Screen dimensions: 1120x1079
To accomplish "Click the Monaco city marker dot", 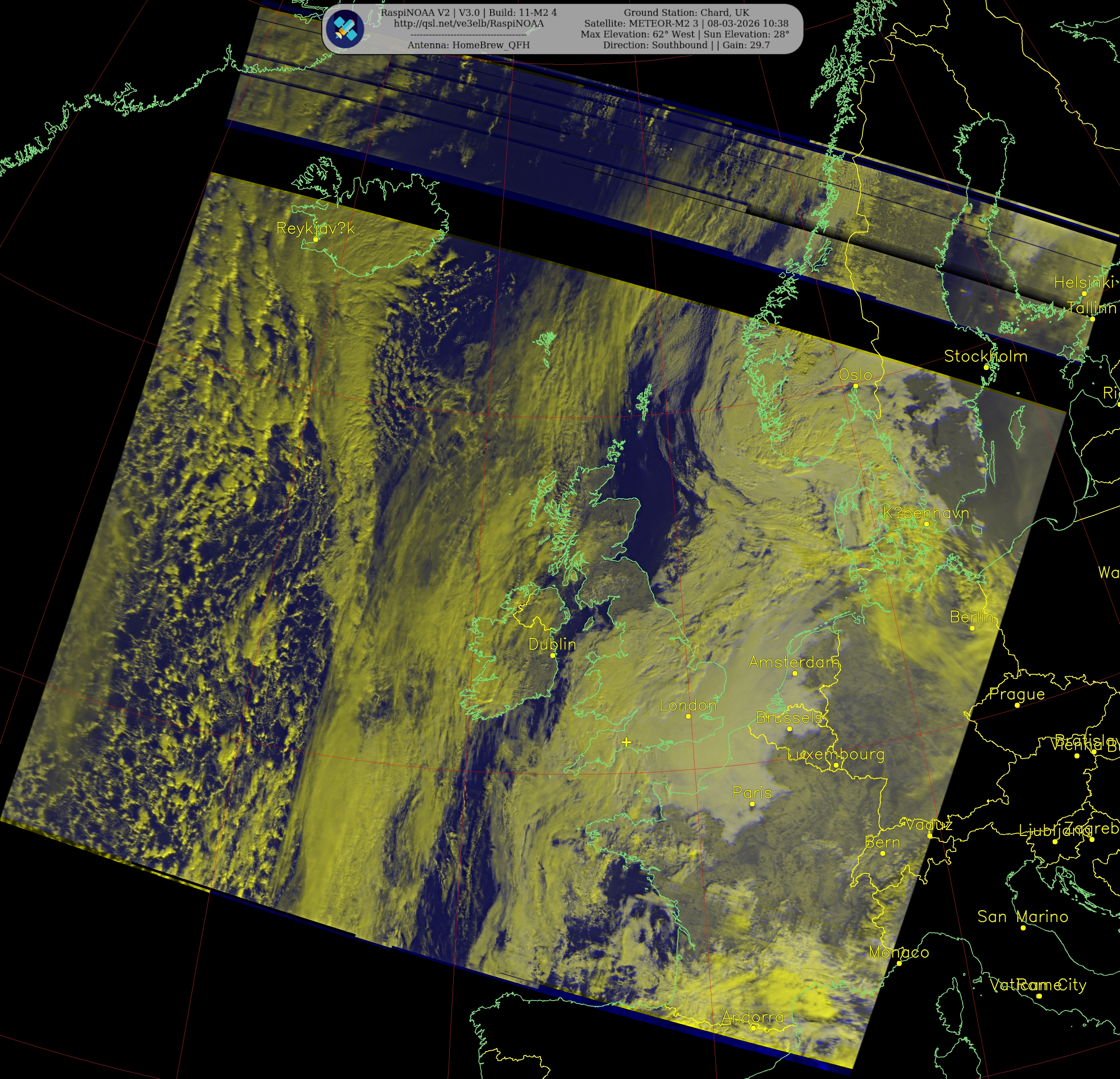I will [899, 964].
